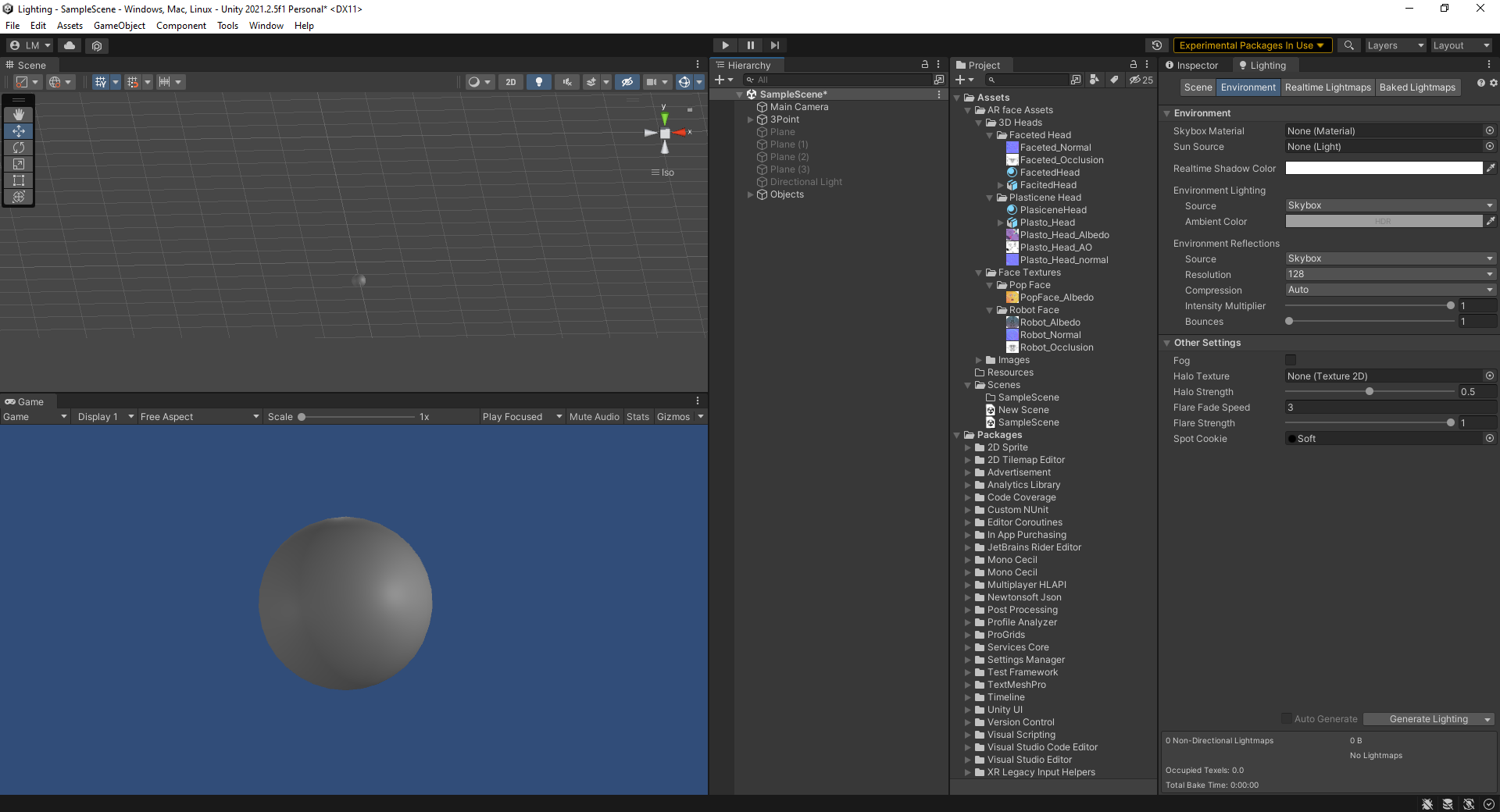The image size is (1500, 812).
Task: Open the search icon in top toolbar
Action: 1348,45
